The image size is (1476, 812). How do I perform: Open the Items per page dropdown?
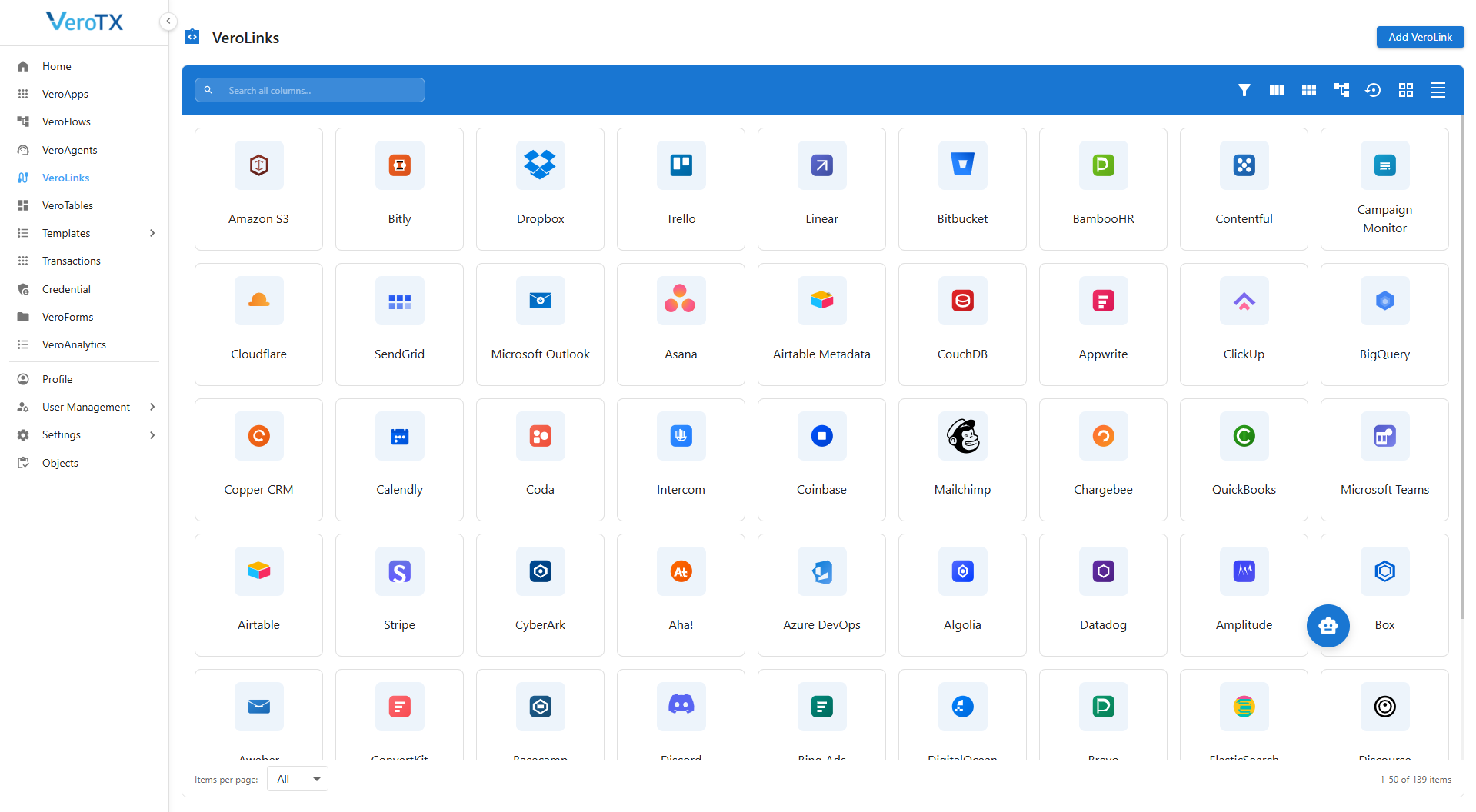(x=298, y=779)
